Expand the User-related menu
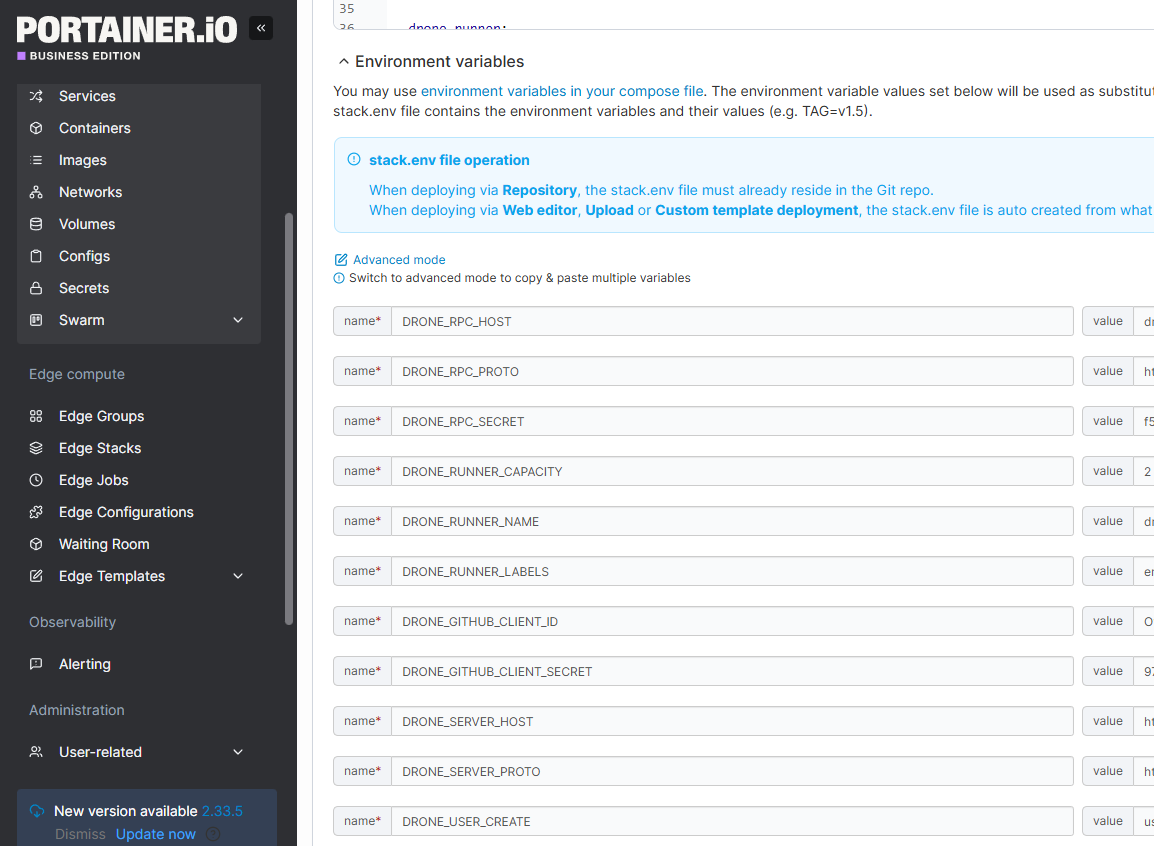The image size is (1154, 846). tap(238, 752)
